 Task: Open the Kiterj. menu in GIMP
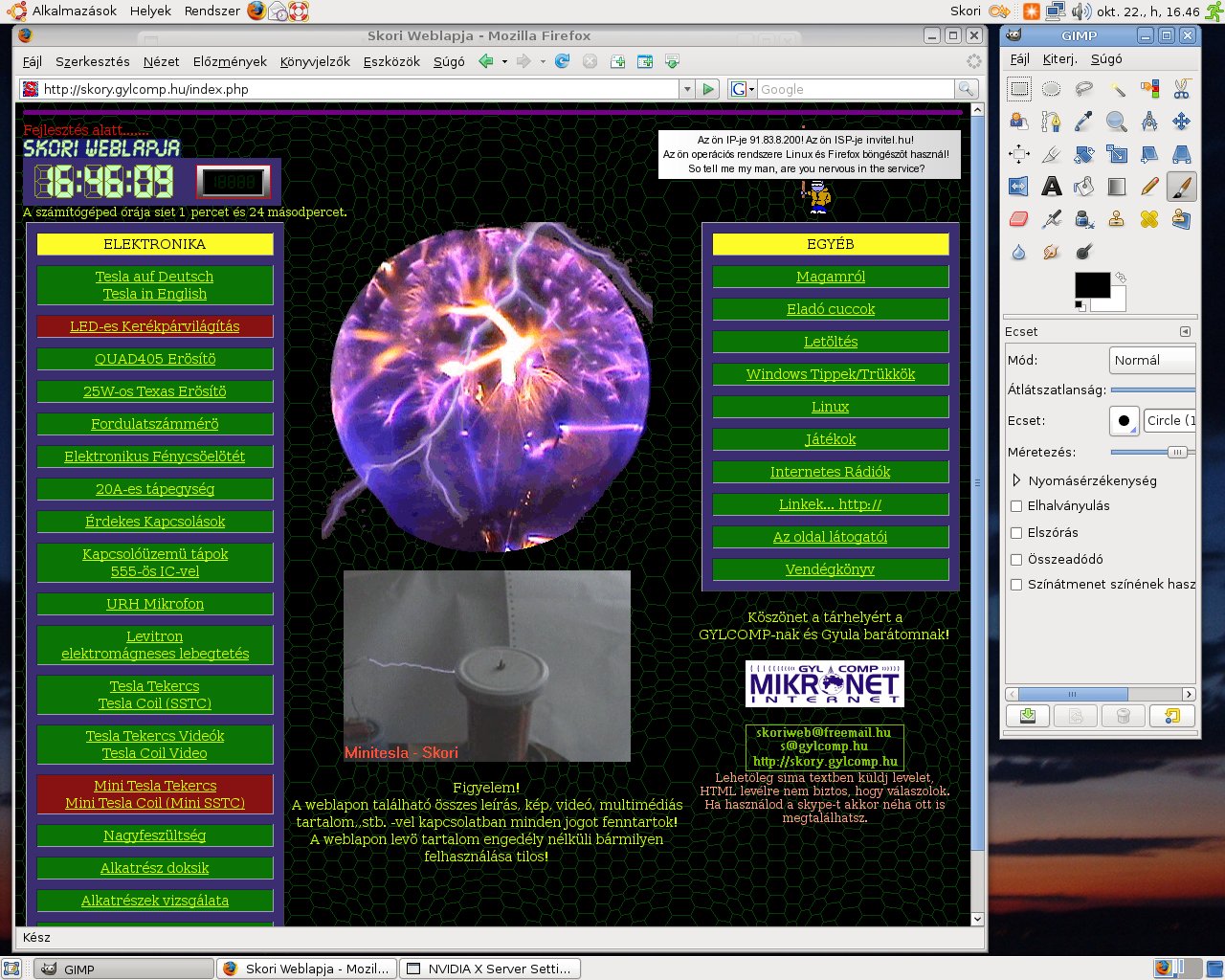click(x=1059, y=58)
